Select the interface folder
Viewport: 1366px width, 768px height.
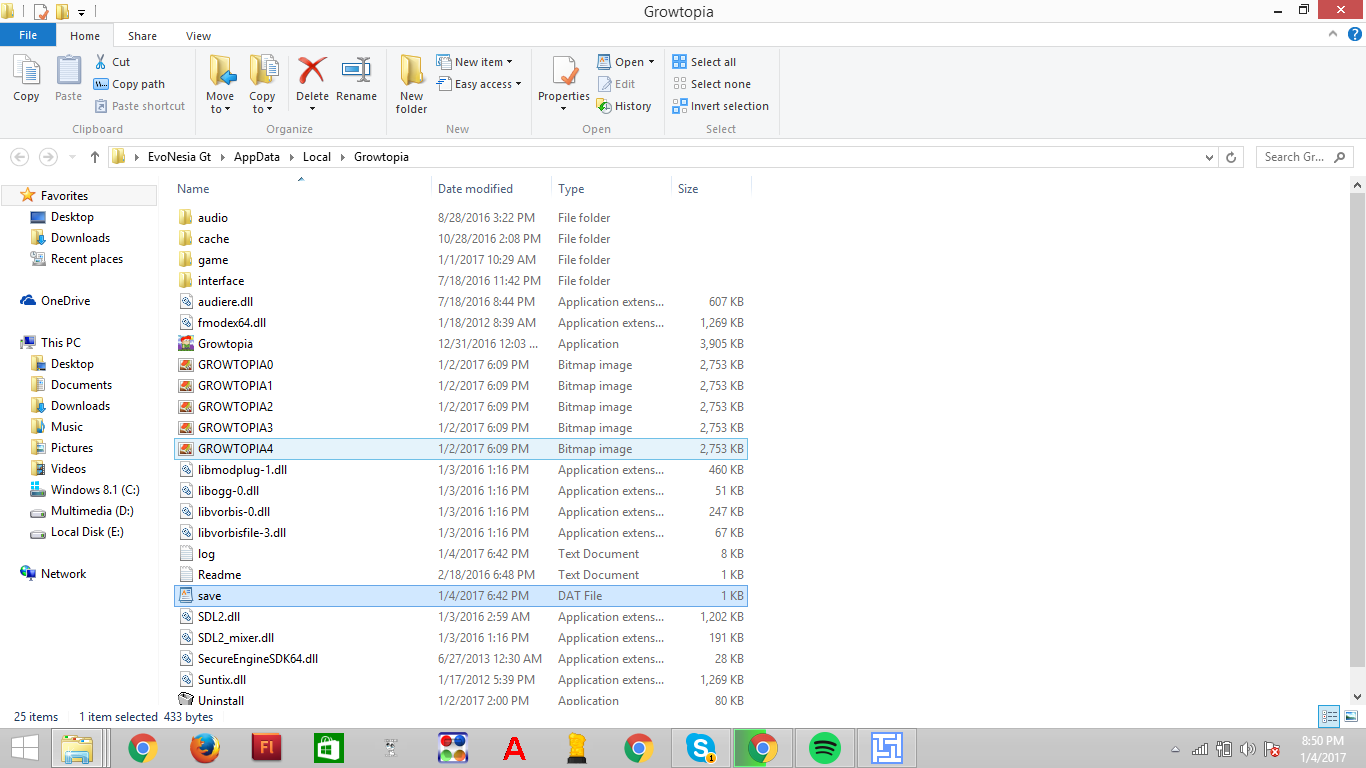tap(461, 281)
